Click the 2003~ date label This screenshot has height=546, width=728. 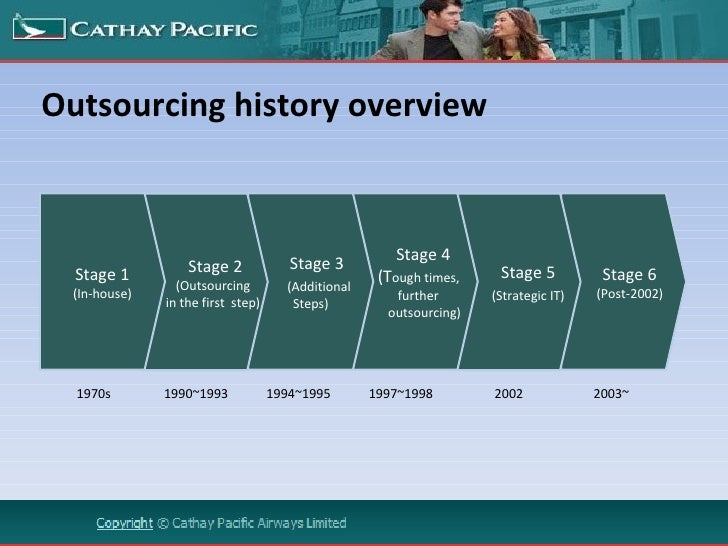click(x=611, y=394)
